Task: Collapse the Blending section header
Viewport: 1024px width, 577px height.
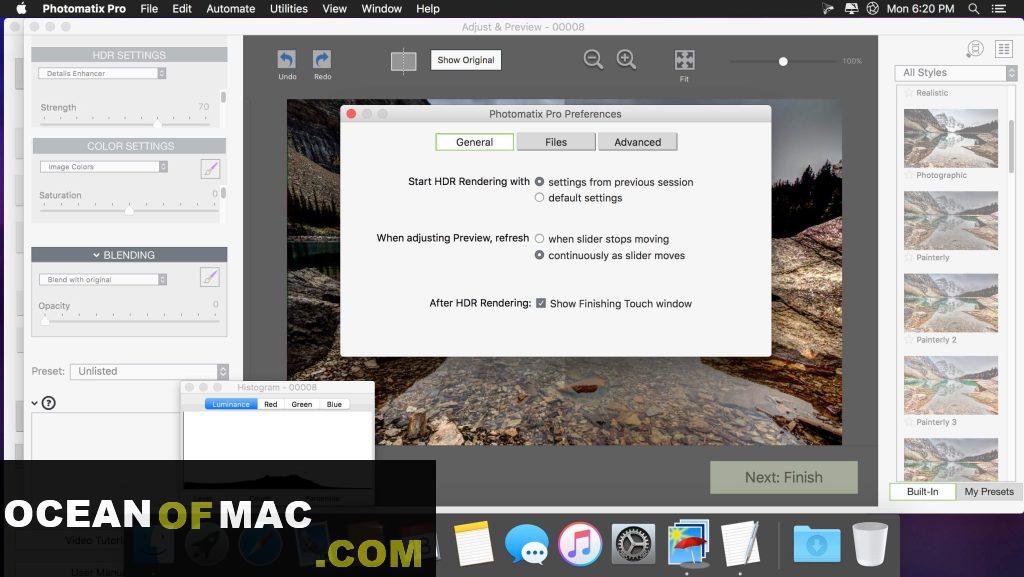Action: (x=129, y=255)
